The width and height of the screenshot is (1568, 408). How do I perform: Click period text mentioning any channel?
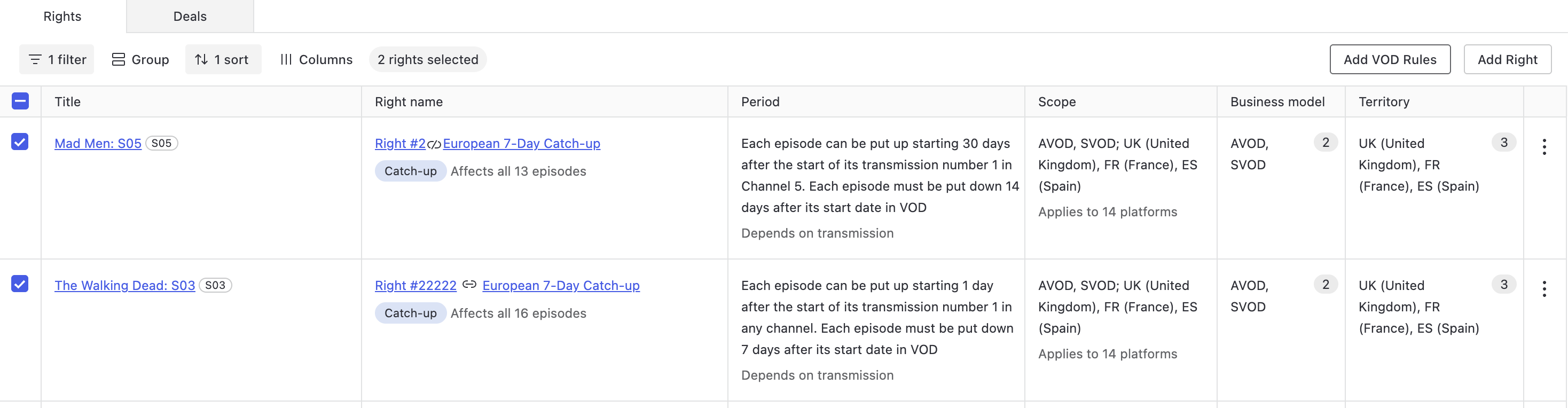[877, 317]
